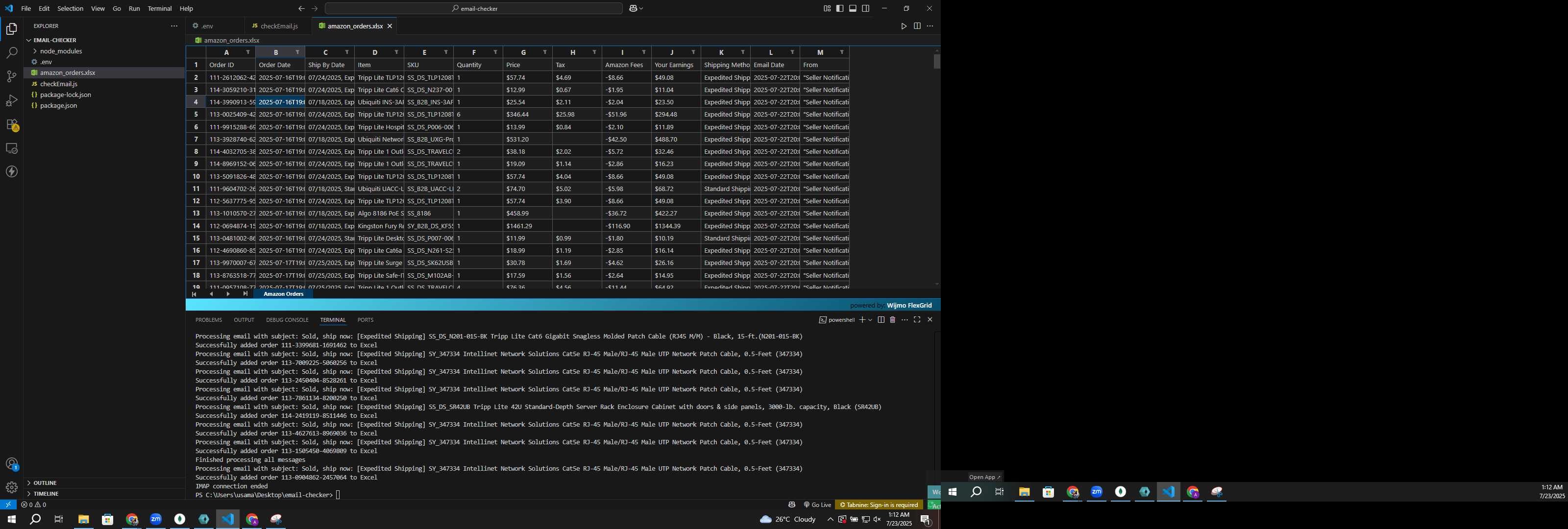This screenshot has height=529, width=1568.
Task: Open the Search view in activity bar
Action: [12, 52]
